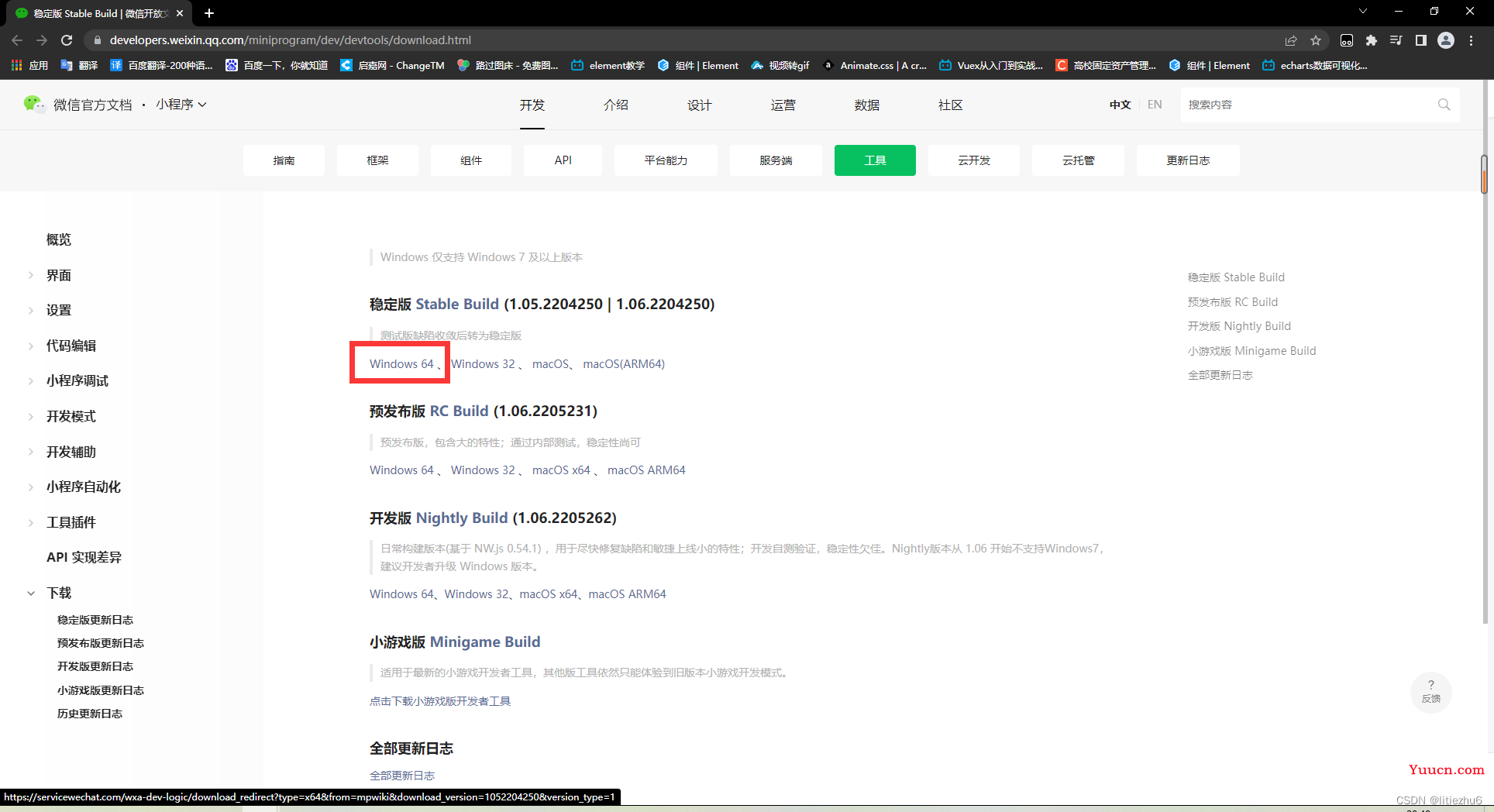Screen dimensions: 1494x812
Task: Open the share page icon in address bar
Action: point(1291,40)
